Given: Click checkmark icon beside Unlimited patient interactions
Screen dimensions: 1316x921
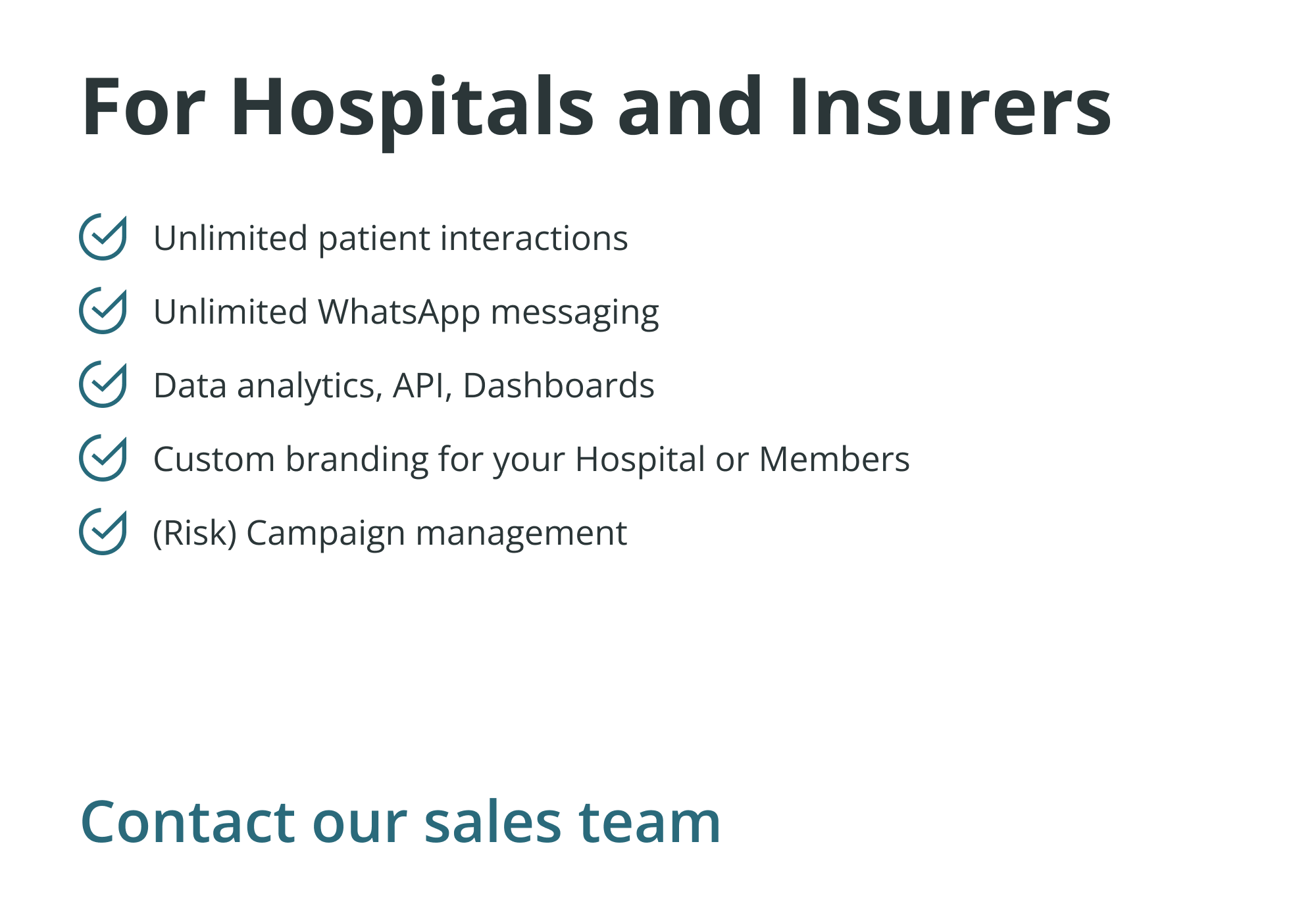Looking at the screenshot, I should point(103,237).
